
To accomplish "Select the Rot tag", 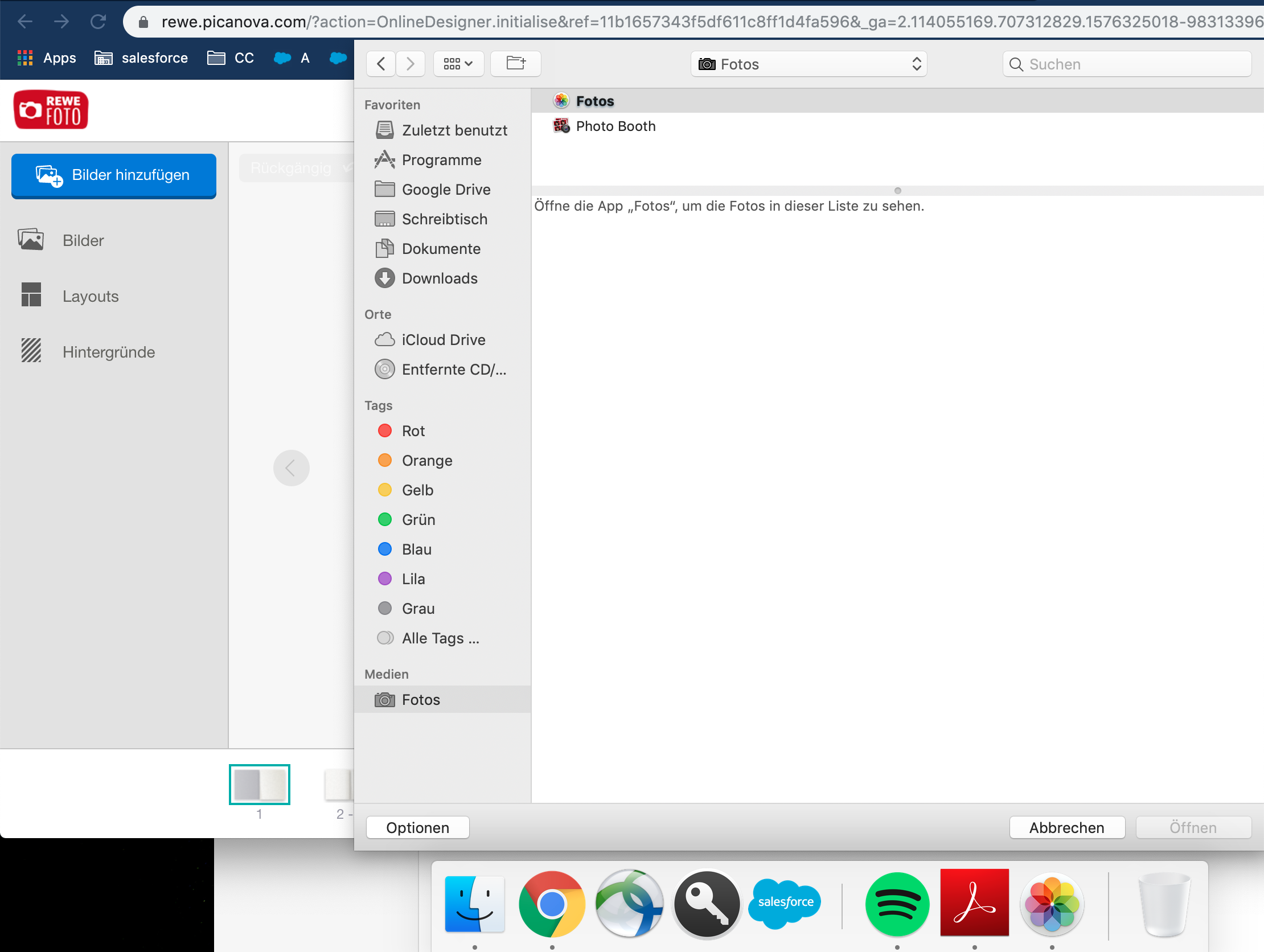I will pos(413,431).
